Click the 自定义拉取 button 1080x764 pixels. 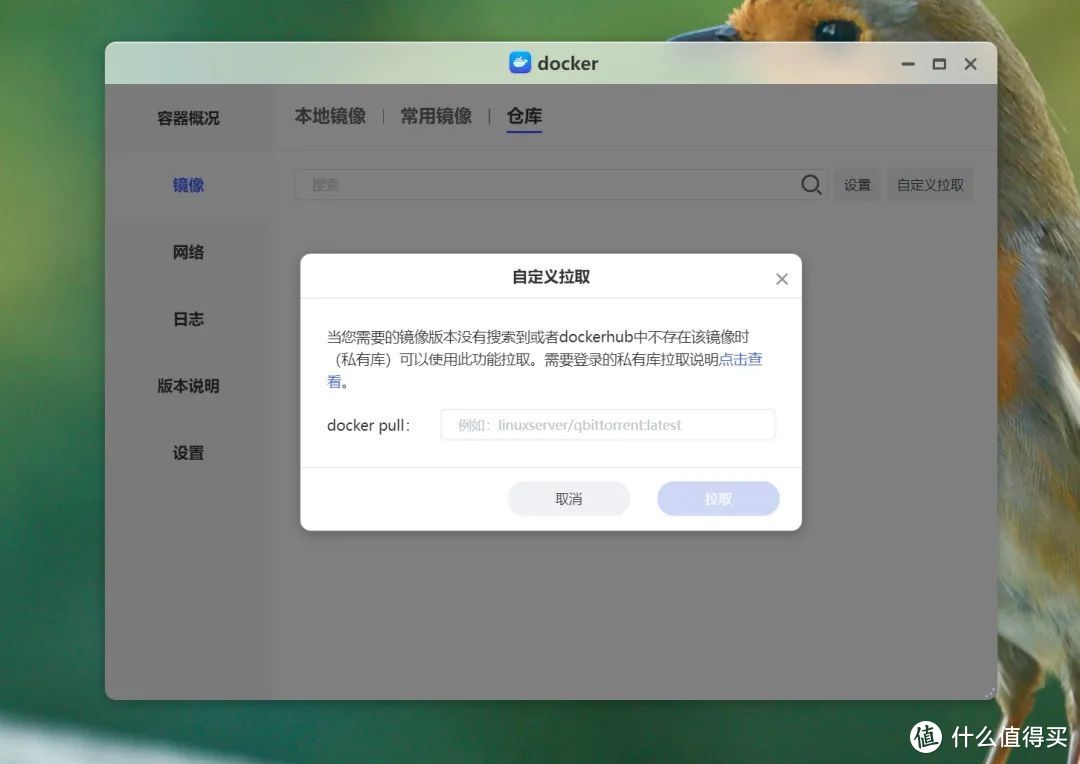tap(929, 184)
